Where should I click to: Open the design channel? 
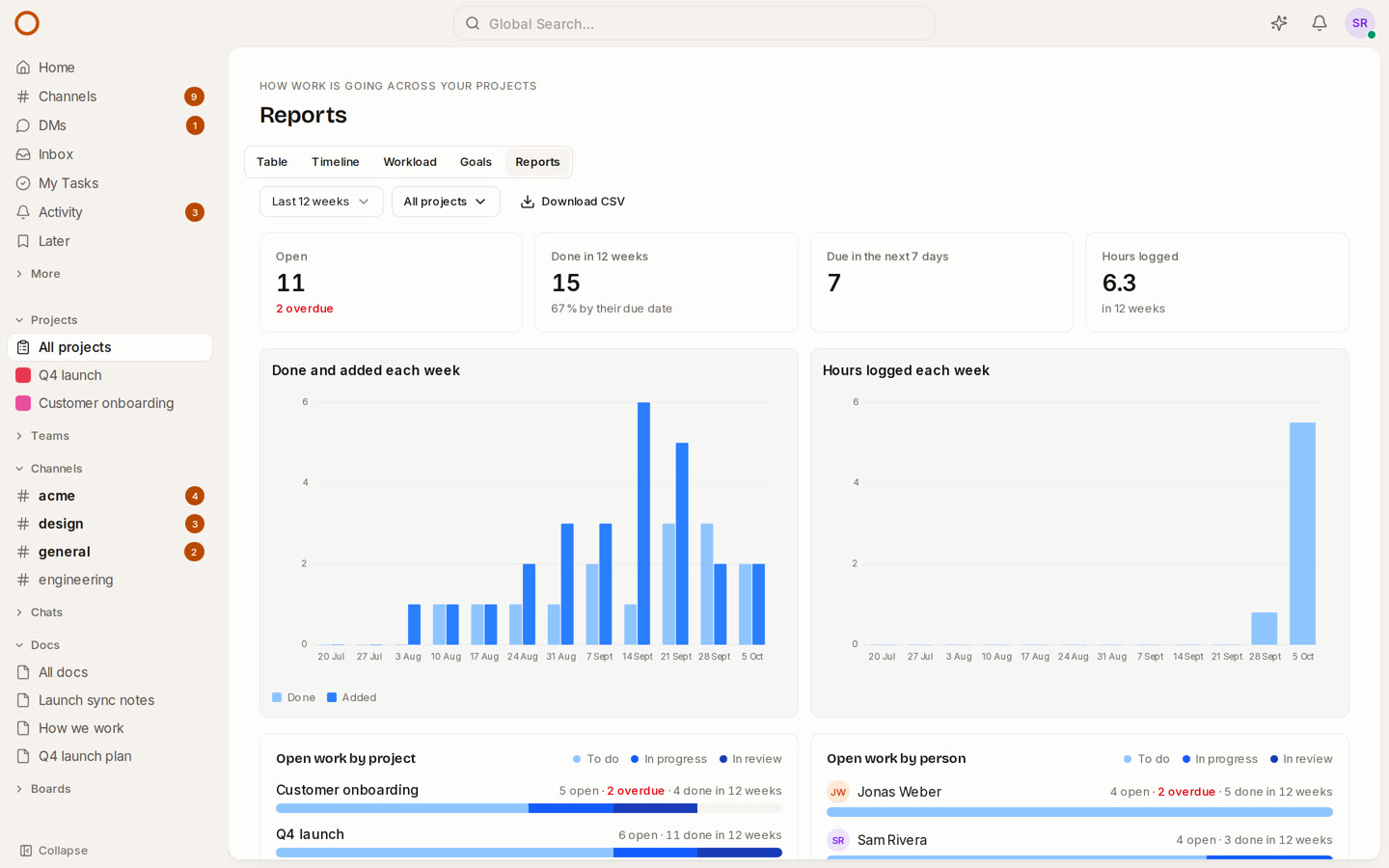(x=110, y=524)
